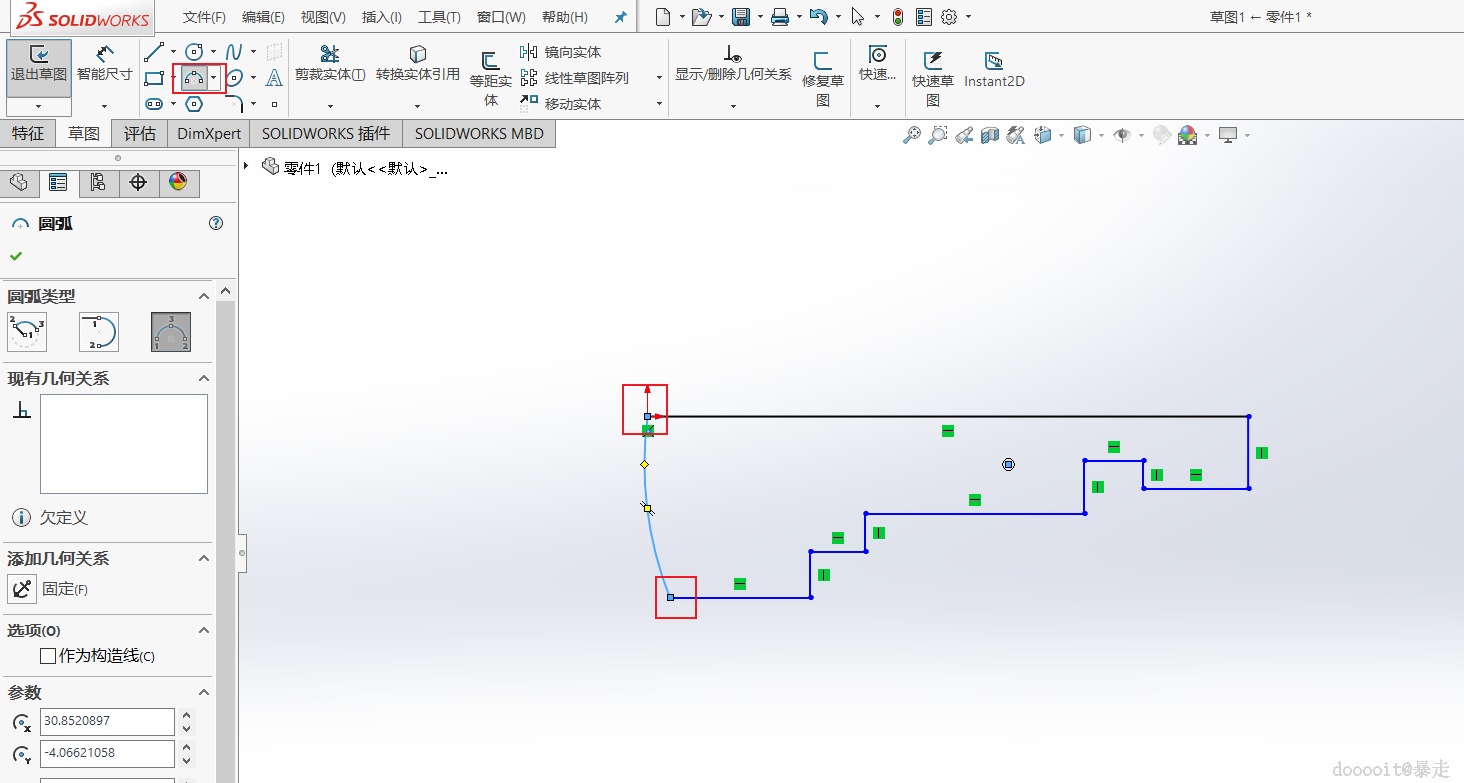
Task: Collapse the 现有几何关系 section
Action: pyautogui.click(x=204, y=378)
